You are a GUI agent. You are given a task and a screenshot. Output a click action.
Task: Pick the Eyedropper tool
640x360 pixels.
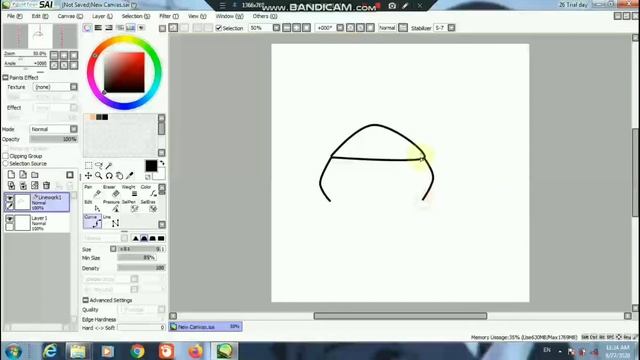coord(129,176)
